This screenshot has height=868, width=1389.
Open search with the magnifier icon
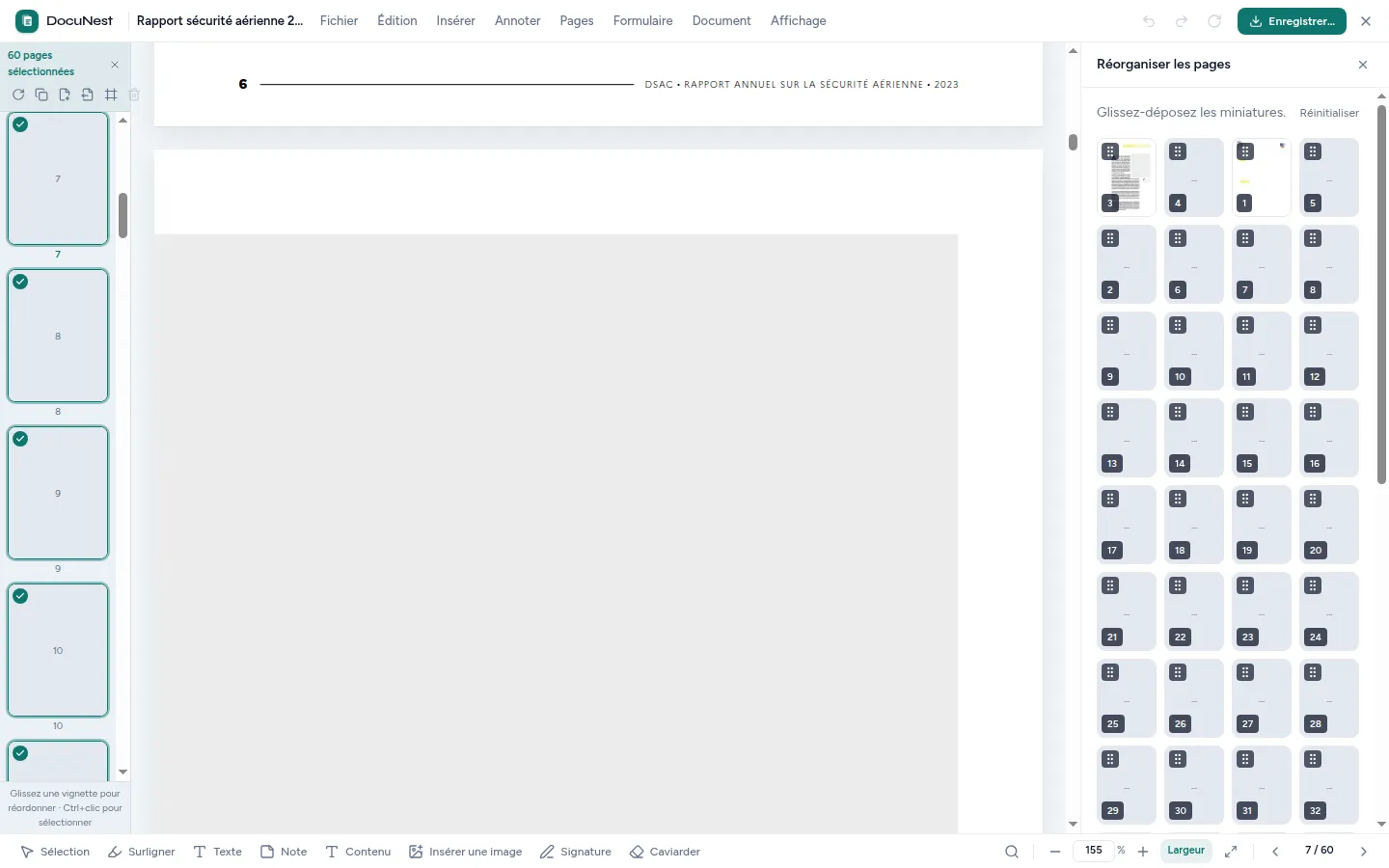[1012, 852]
